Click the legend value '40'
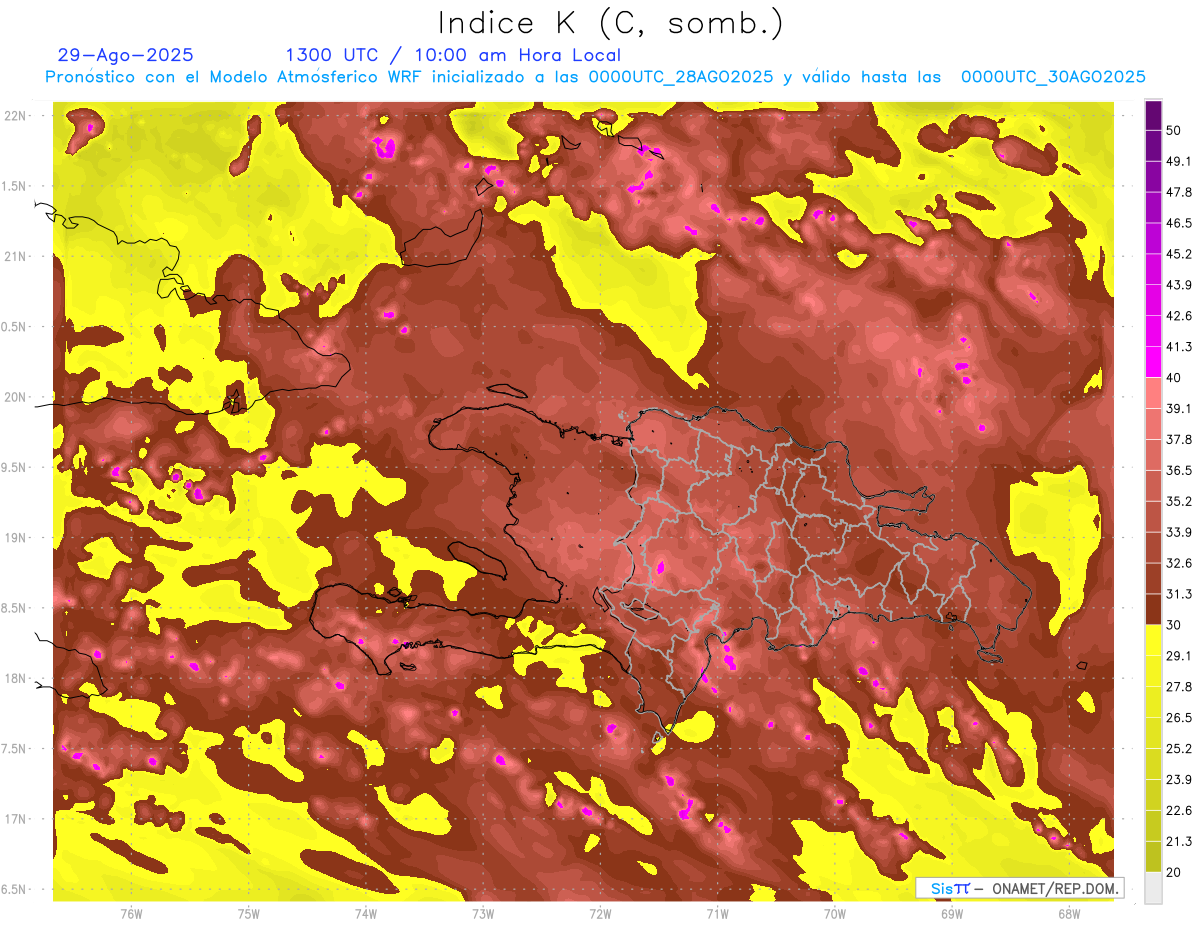1200x927 pixels. point(1175,378)
